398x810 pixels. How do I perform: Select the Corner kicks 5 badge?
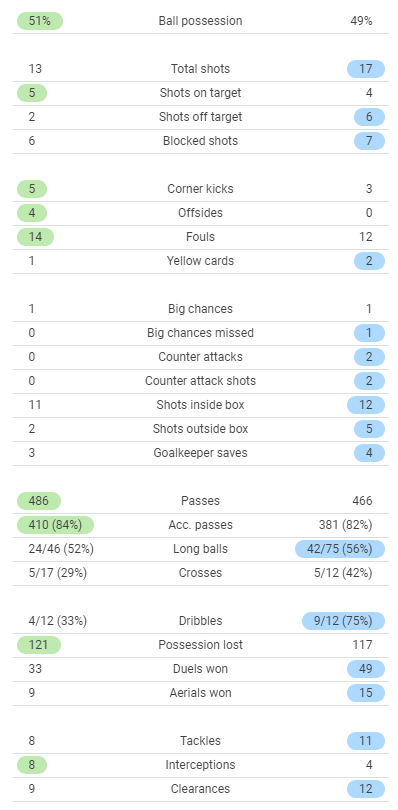(32, 189)
